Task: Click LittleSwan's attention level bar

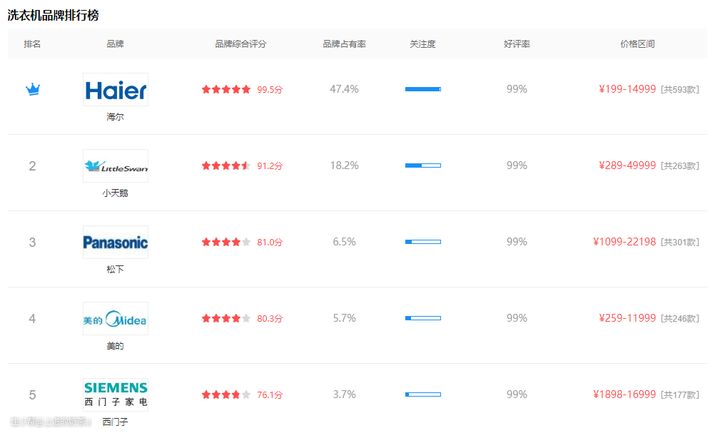Action: [423, 165]
